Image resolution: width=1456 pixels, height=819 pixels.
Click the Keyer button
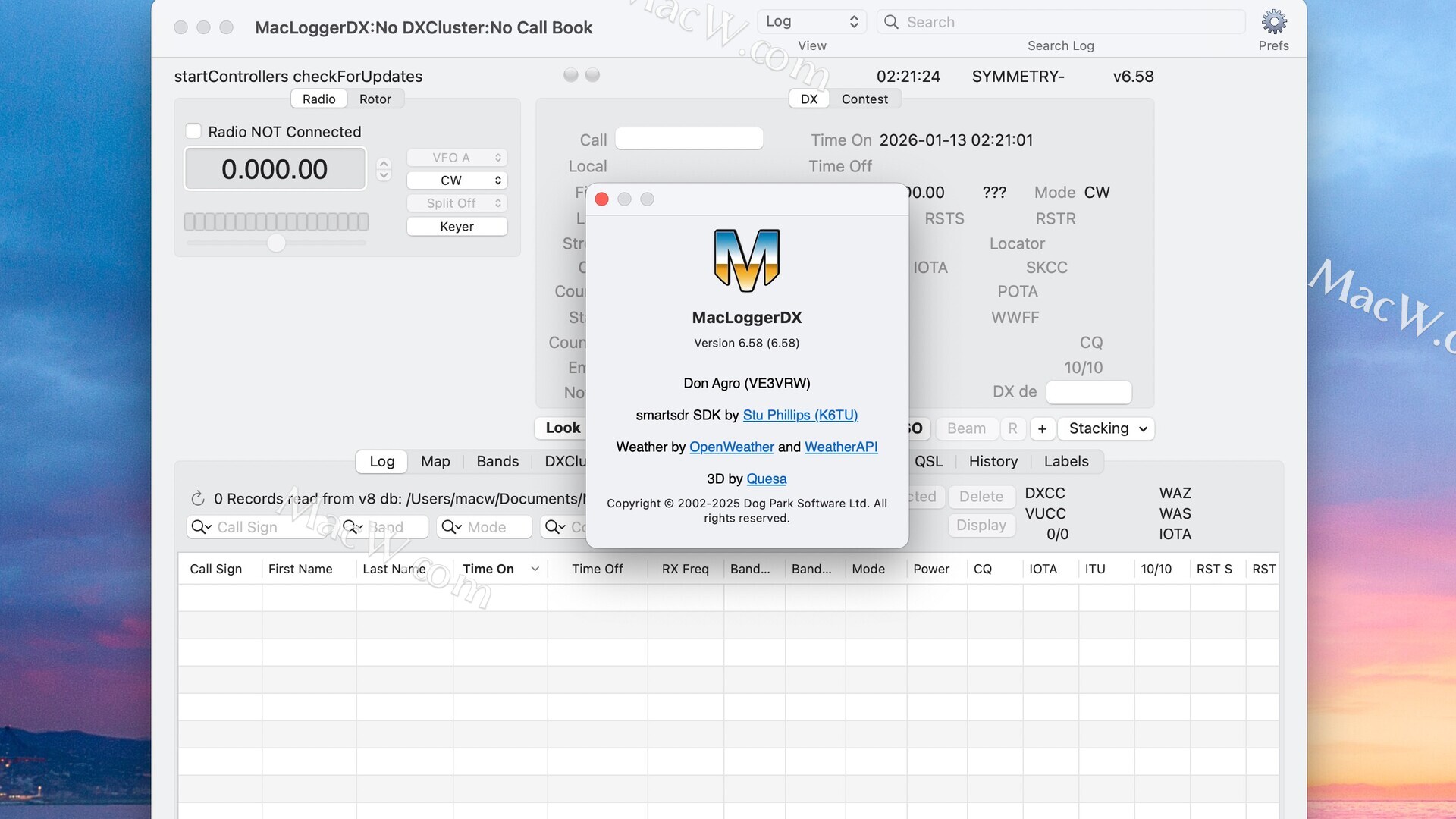click(x=457, y=226)
